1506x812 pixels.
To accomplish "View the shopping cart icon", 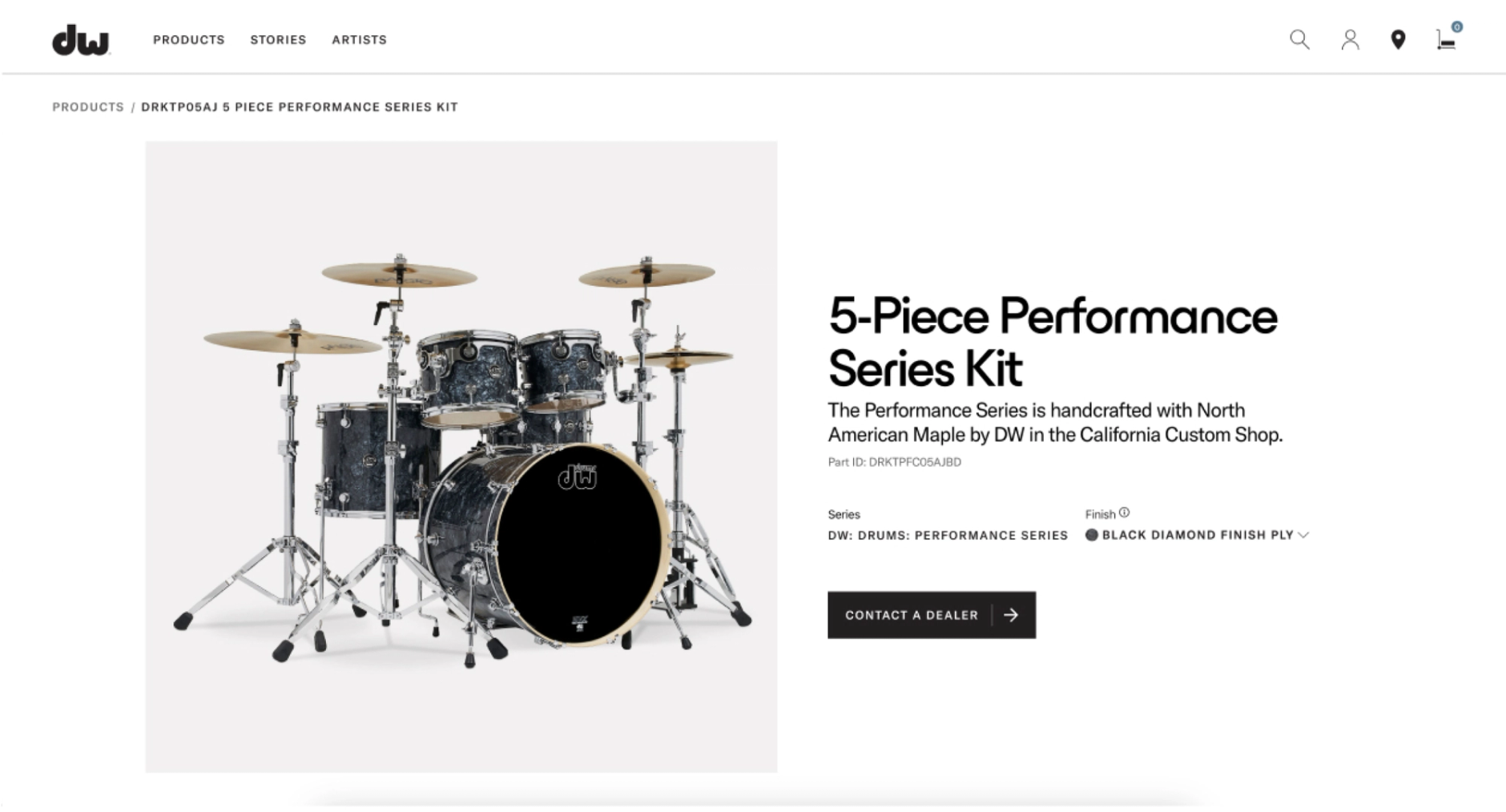I will click(1447, 42).
